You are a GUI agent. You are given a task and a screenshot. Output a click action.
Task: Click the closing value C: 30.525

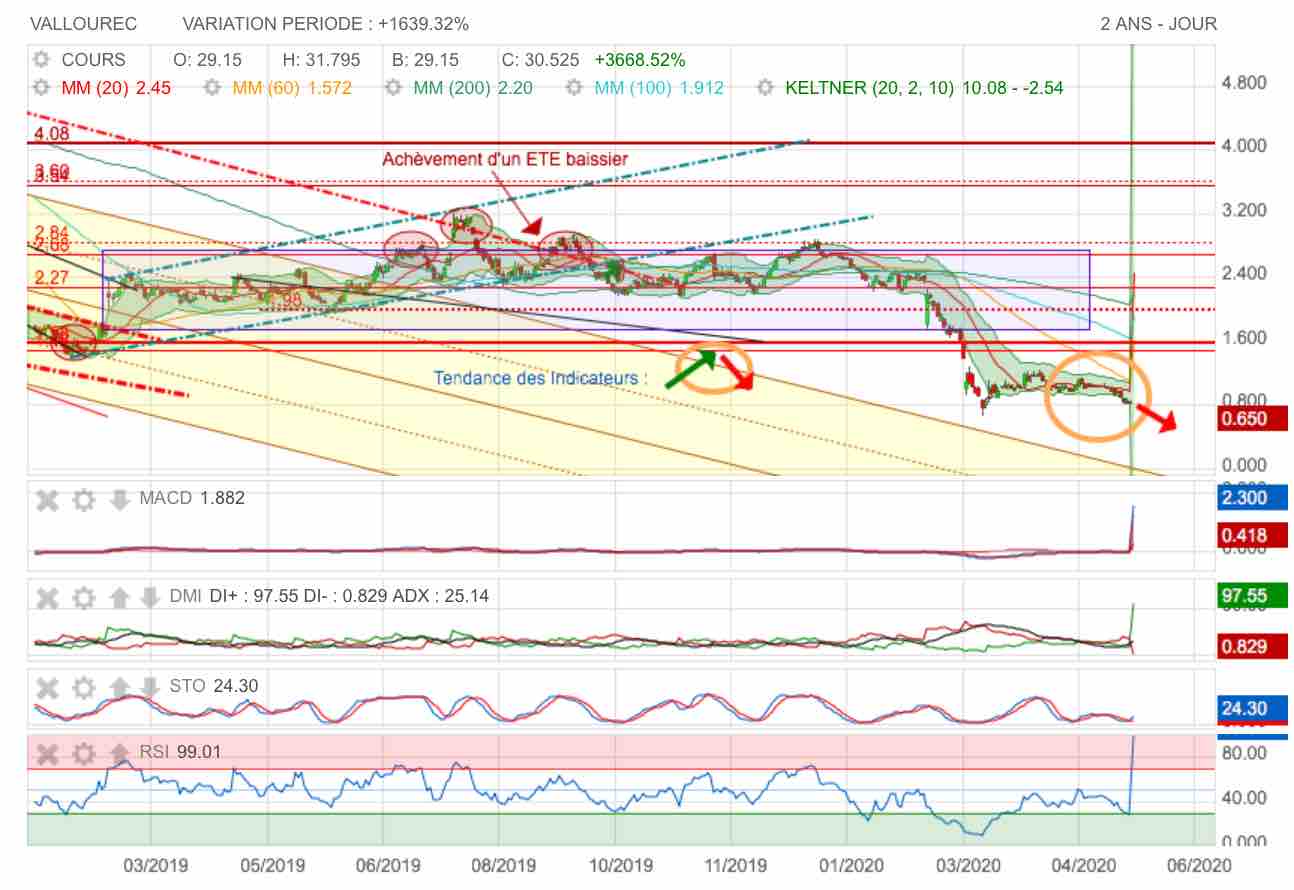point(542,60)
